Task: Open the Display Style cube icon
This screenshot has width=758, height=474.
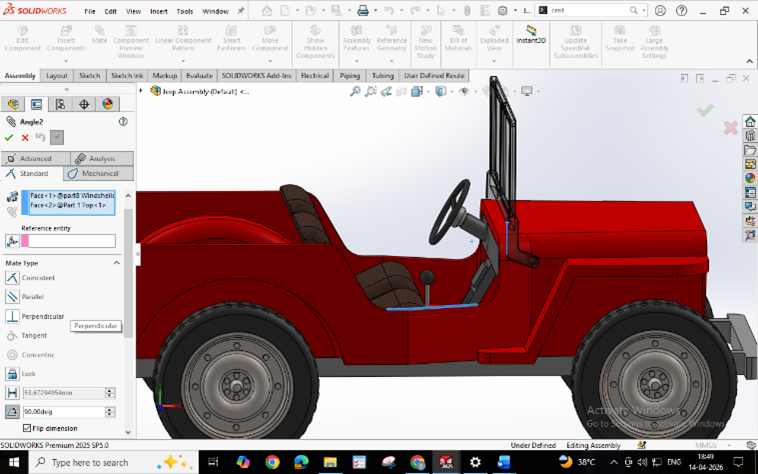Action: point(440,91)
